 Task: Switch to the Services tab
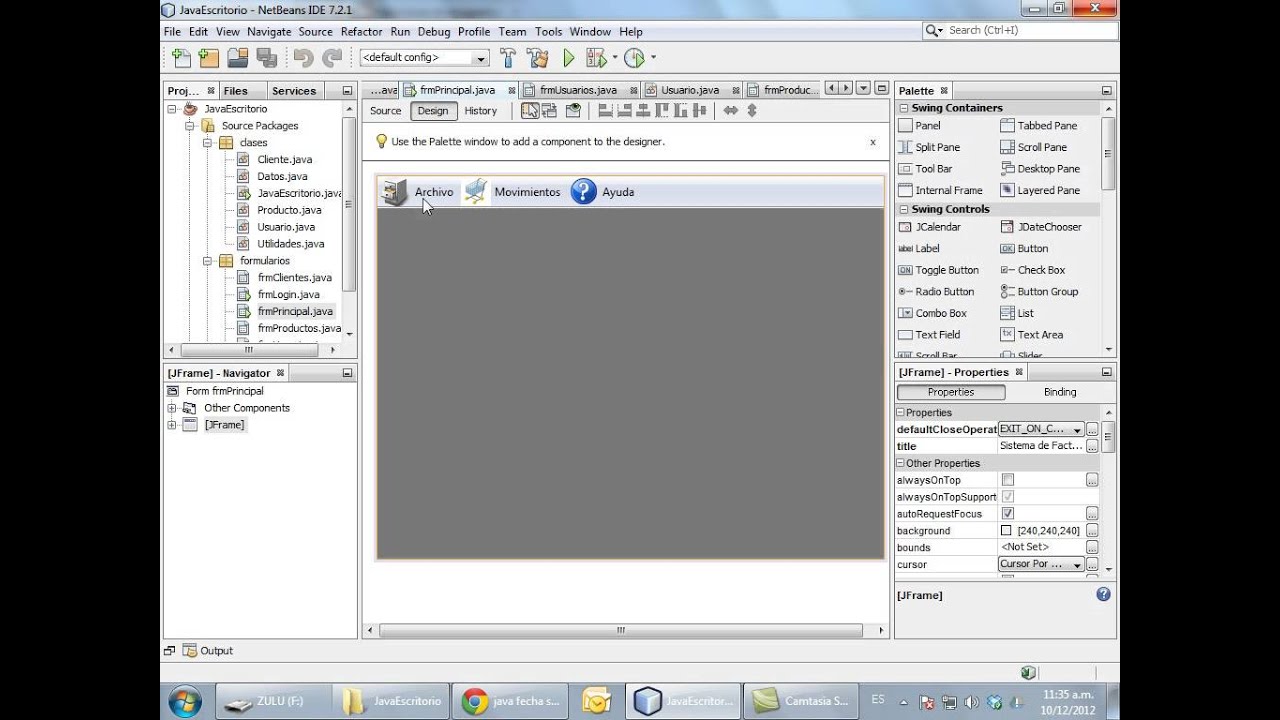point(293,91)
